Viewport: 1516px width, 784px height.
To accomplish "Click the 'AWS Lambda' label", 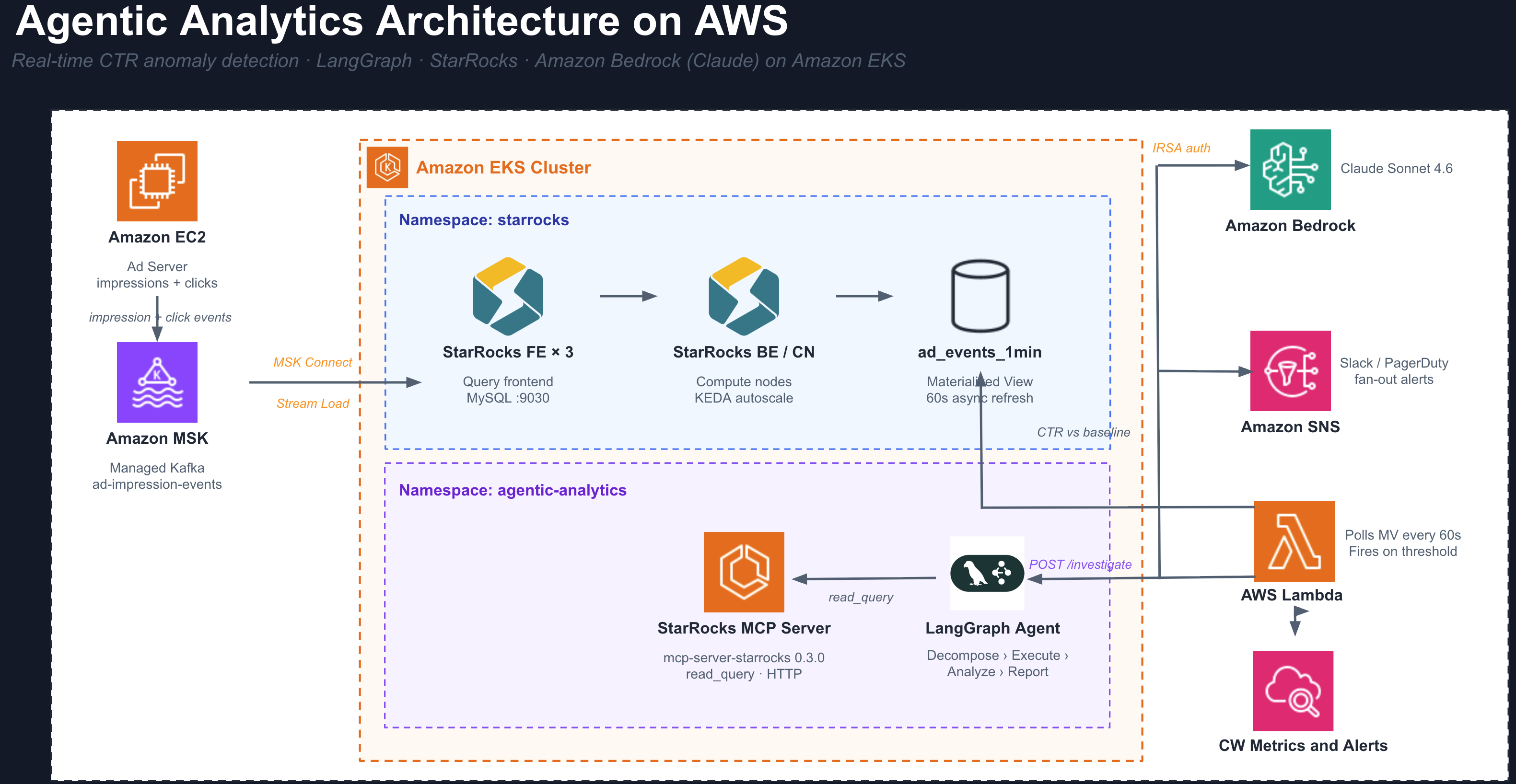I will coord(1292,595).
